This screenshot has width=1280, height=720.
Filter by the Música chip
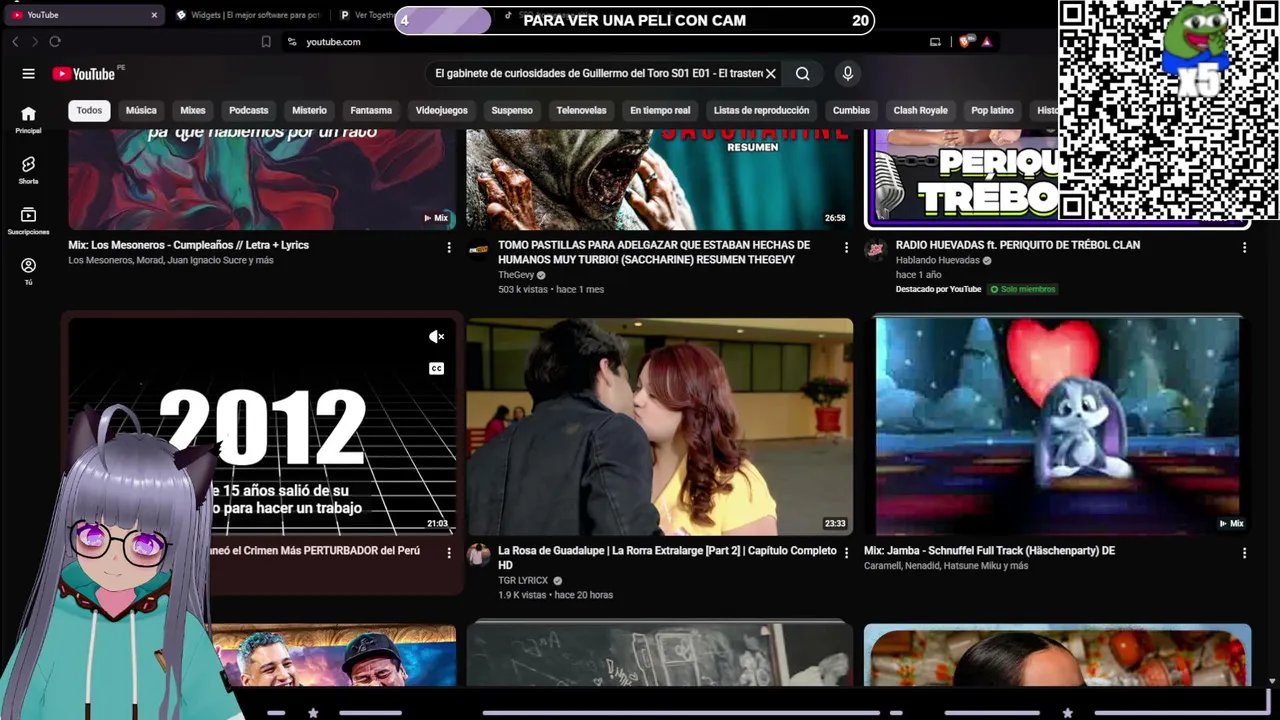[141, 110]
